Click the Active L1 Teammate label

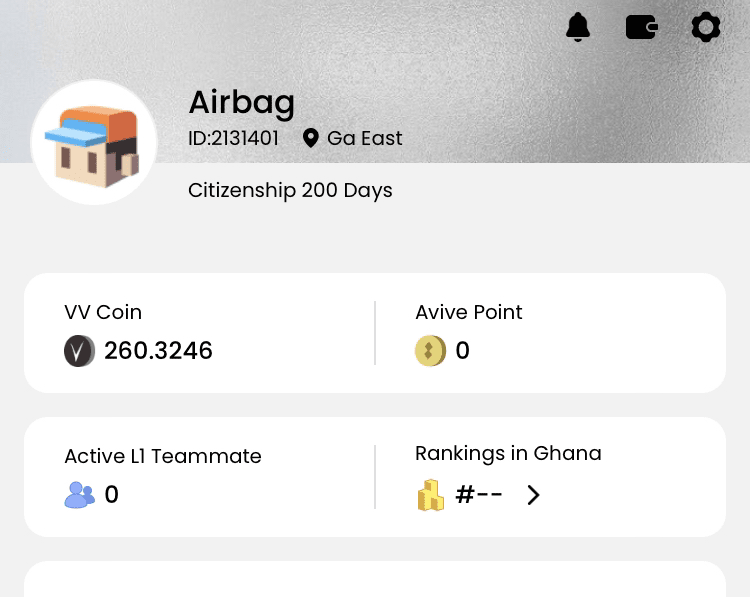(162, 456)
